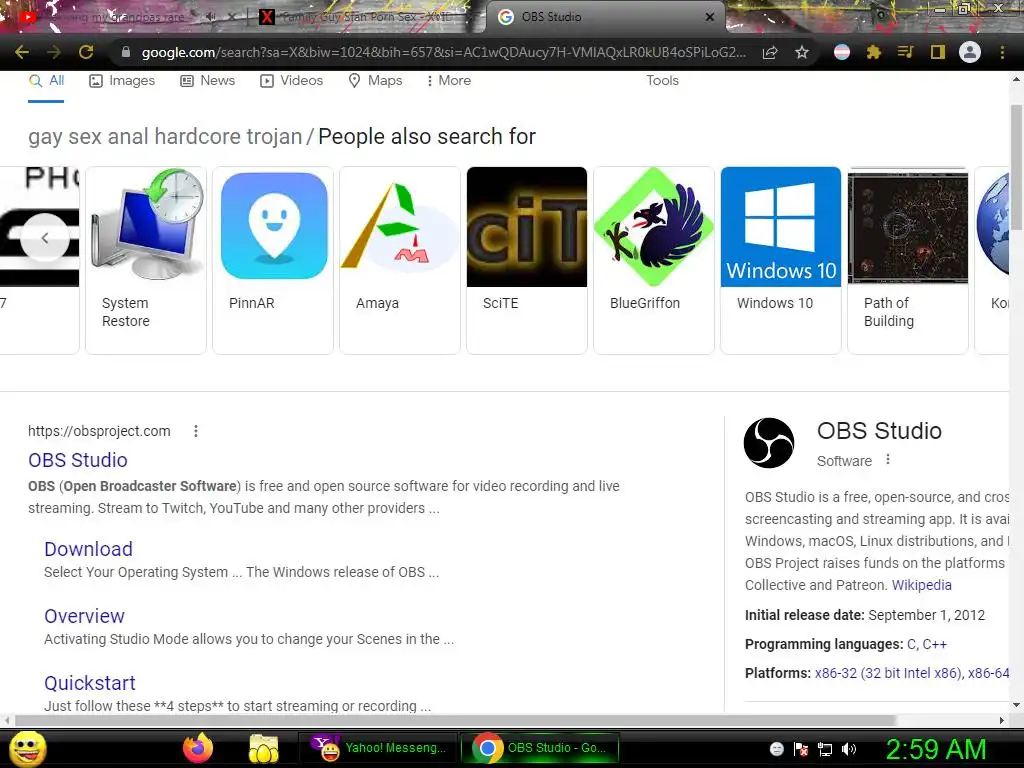Click the smiley face start button
This screenshot has height=768, width=1024.
click(27, 748)
